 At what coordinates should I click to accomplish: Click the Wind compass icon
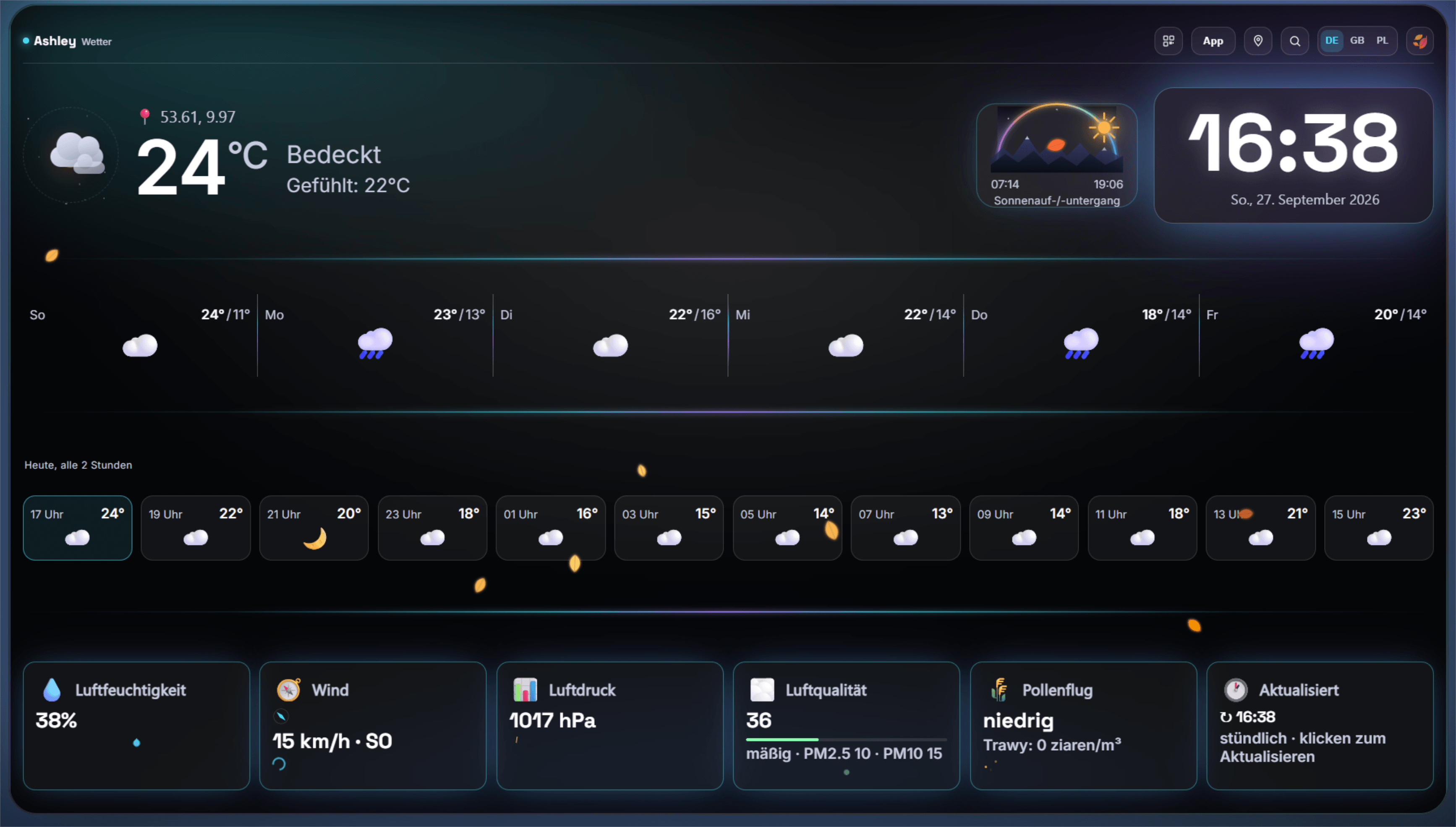click(x=288, y=690)
